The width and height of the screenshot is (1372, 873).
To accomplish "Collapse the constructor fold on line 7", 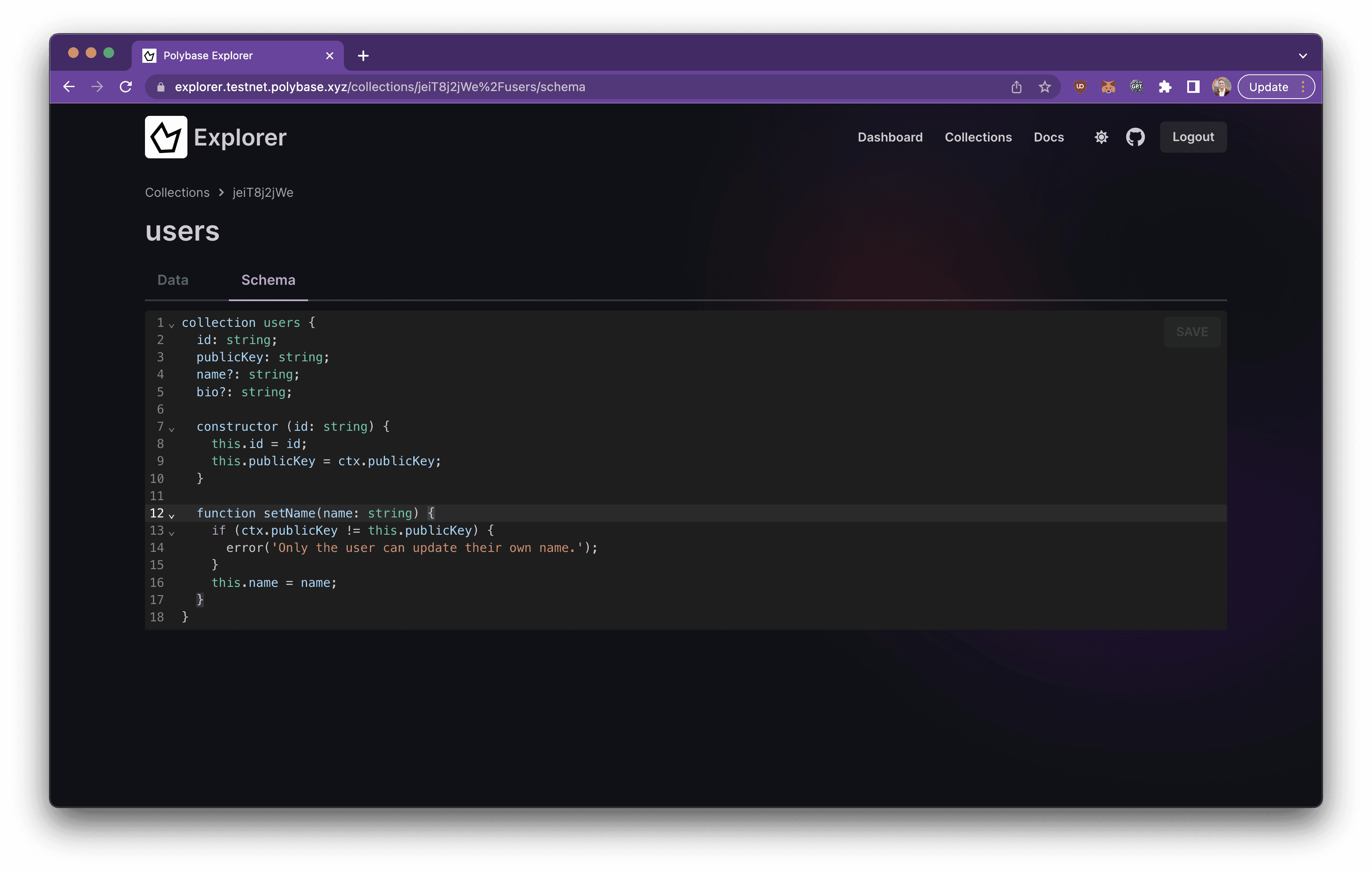I will click(x=171, y=429).
